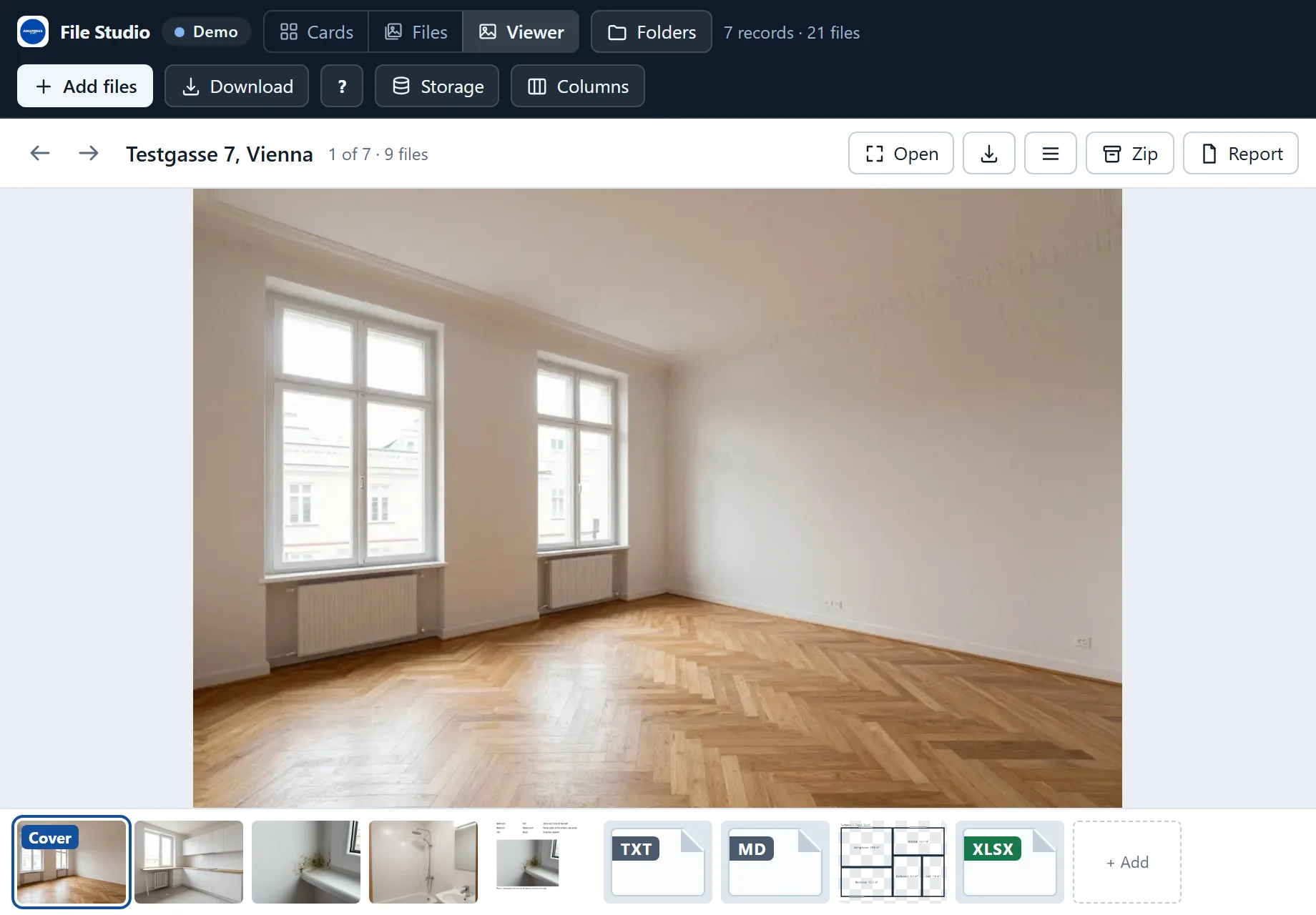Click the main room photo preview
The height and width of the screenshot is (915, 1316).
657,498
